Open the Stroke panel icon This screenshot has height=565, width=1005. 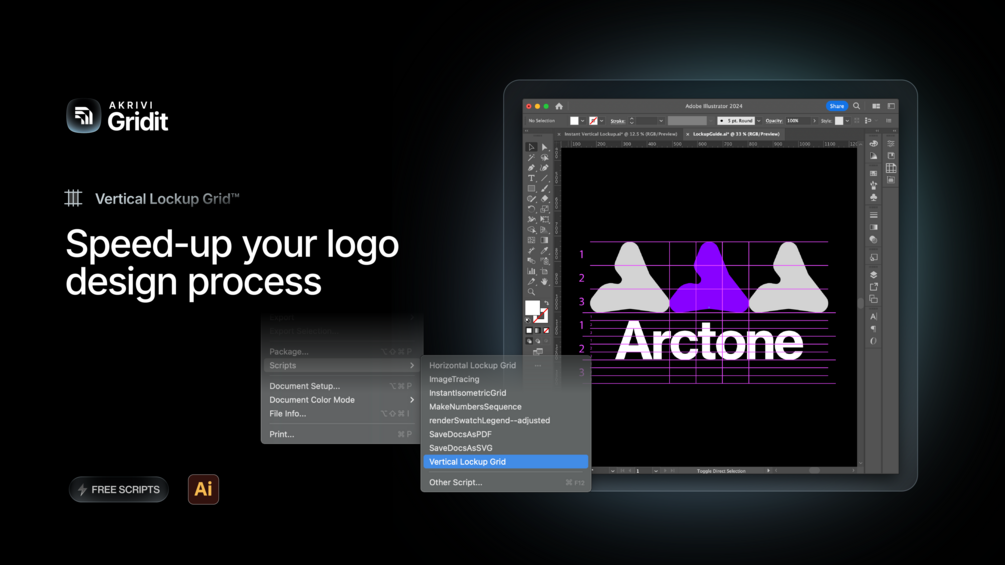point(874,215)
